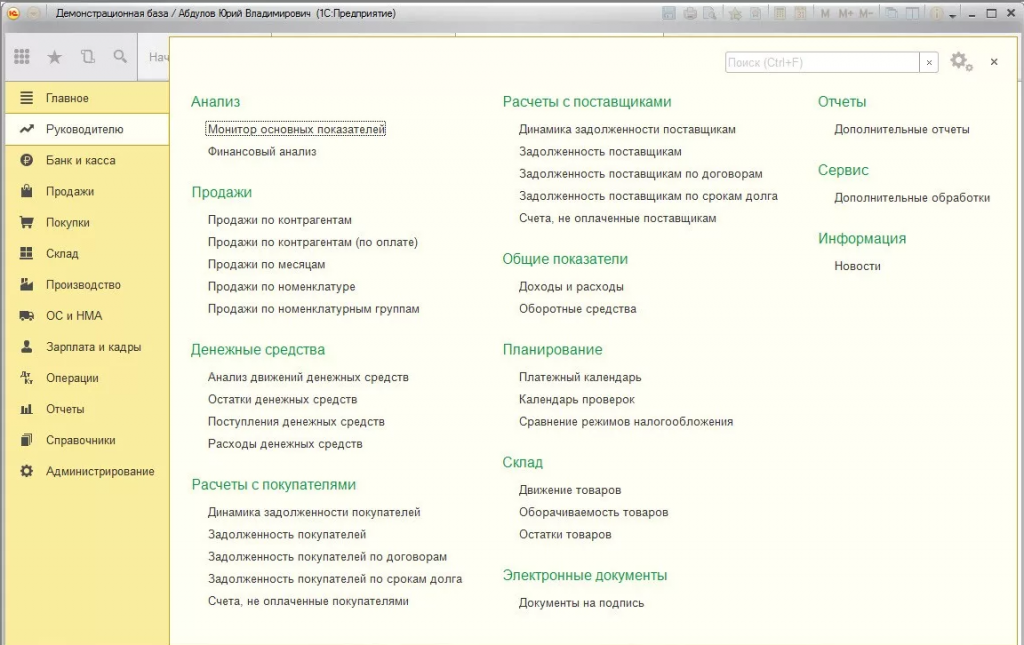Open Динамика задолженности покупателей
The image size is (1024, 645).
pyautogui.click(x=314, y=512)
